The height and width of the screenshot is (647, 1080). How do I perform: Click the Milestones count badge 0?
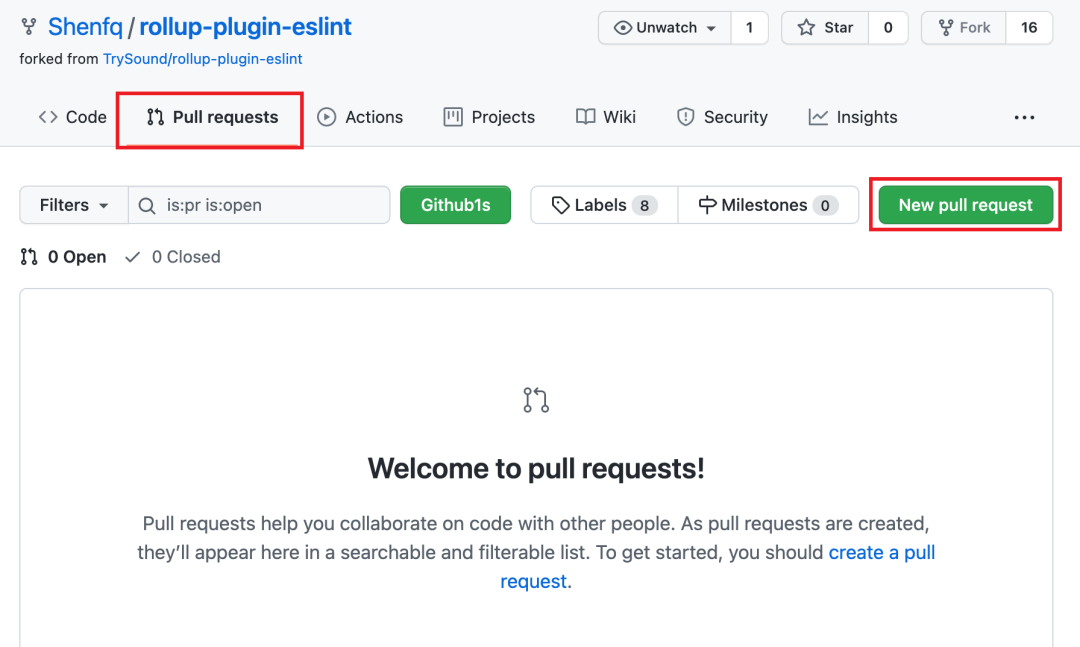click(x=825, y=205)
